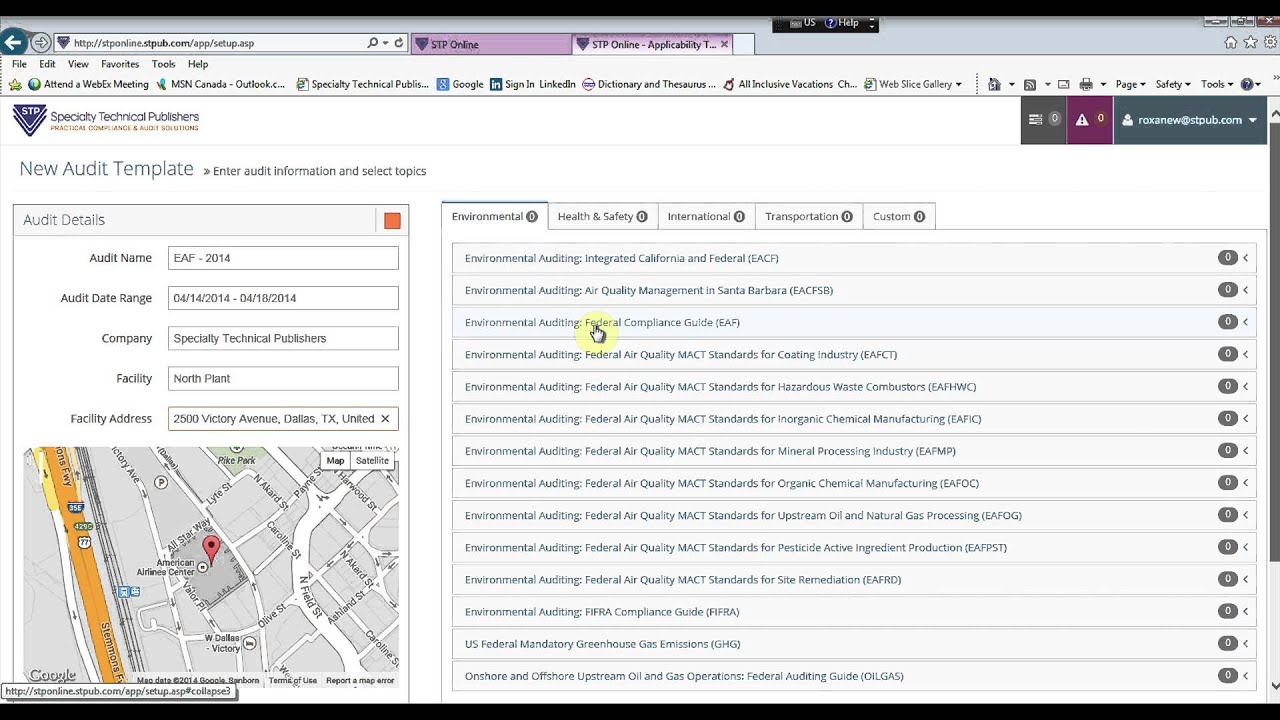Clear the Facility Address field with X
This screenshot has width=1280, height=720.
tap(385, 419)
